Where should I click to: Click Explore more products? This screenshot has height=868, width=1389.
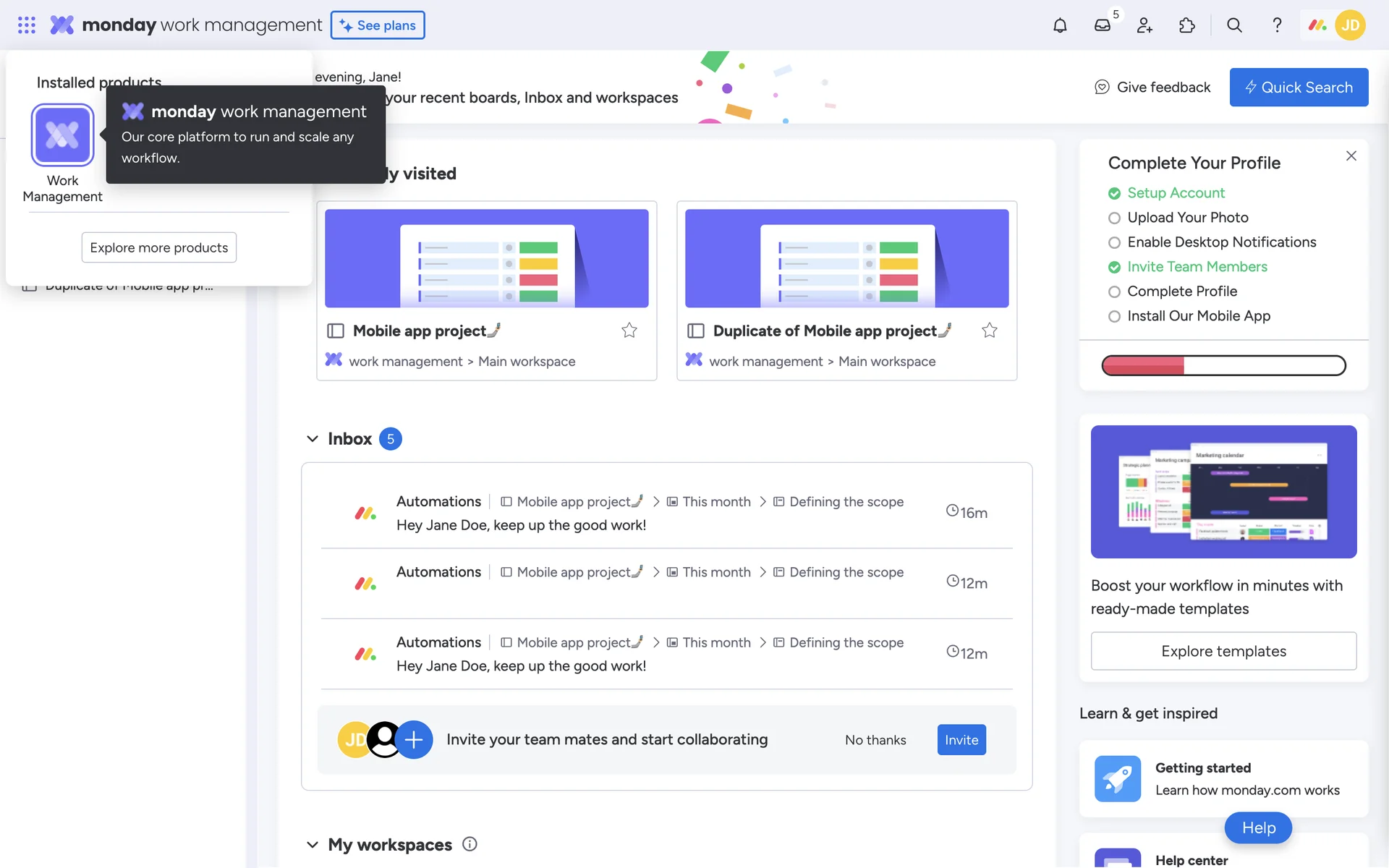[158, 247]
